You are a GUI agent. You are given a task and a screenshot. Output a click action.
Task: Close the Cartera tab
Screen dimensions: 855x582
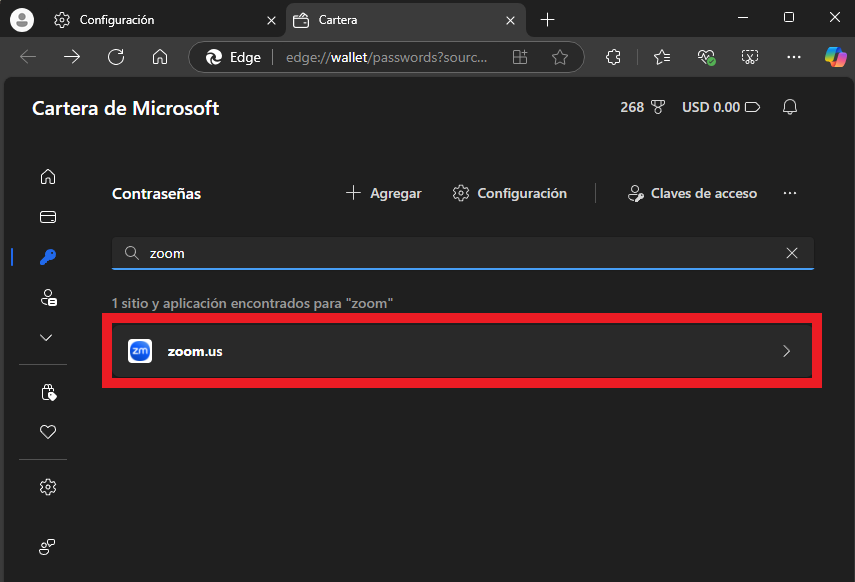pos(510,21)
